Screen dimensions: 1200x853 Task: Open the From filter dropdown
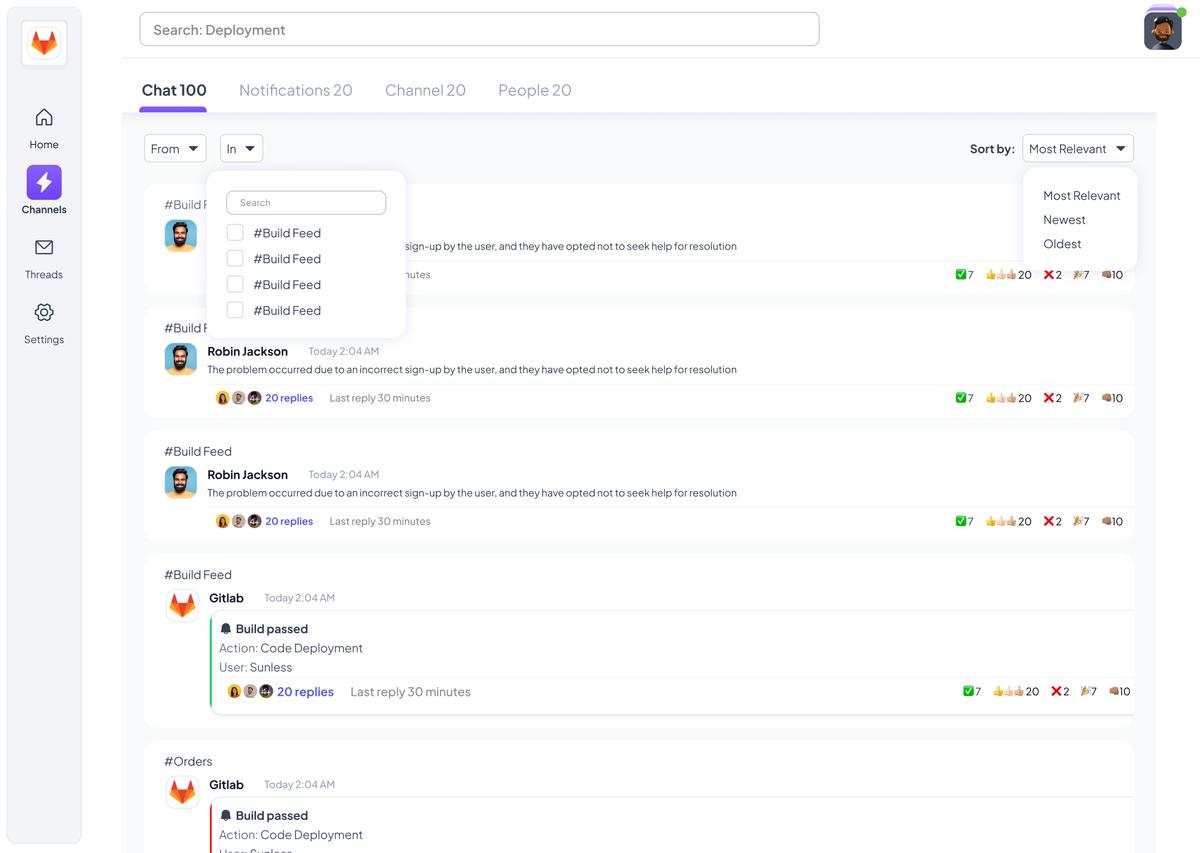coord(175,148)
